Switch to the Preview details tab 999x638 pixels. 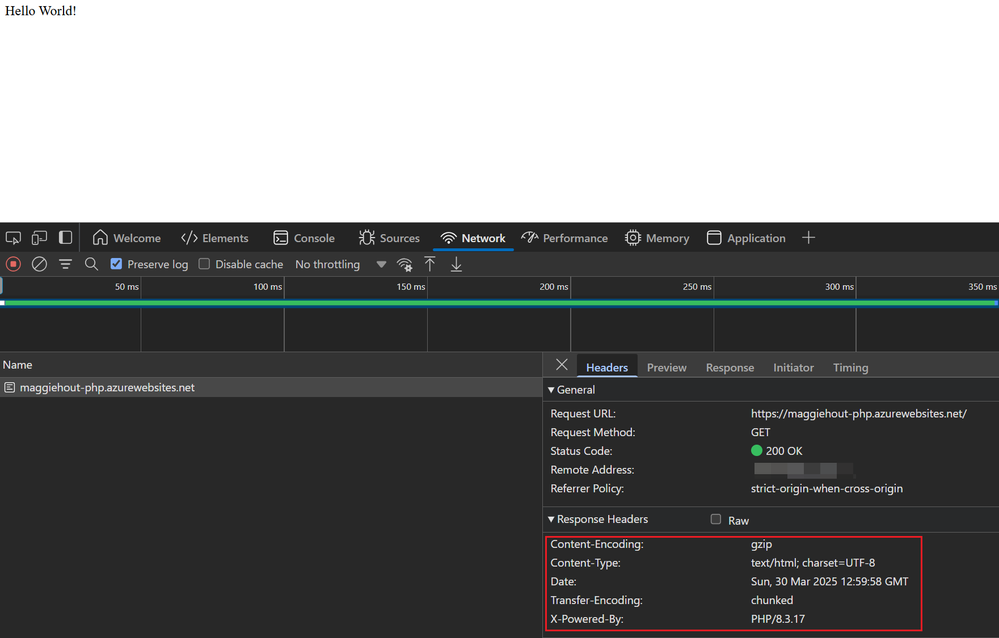tap(666, 367)
